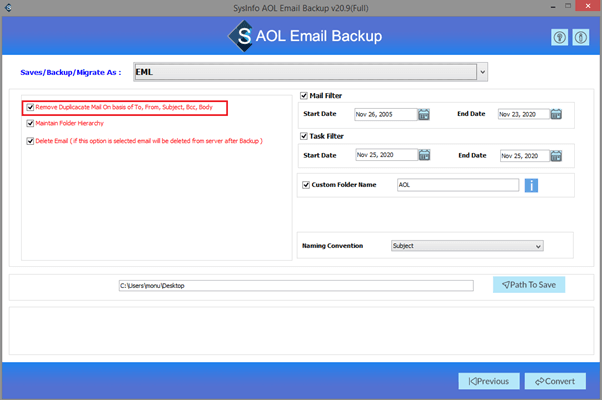Go back with the Previous button

click(489, 381)
